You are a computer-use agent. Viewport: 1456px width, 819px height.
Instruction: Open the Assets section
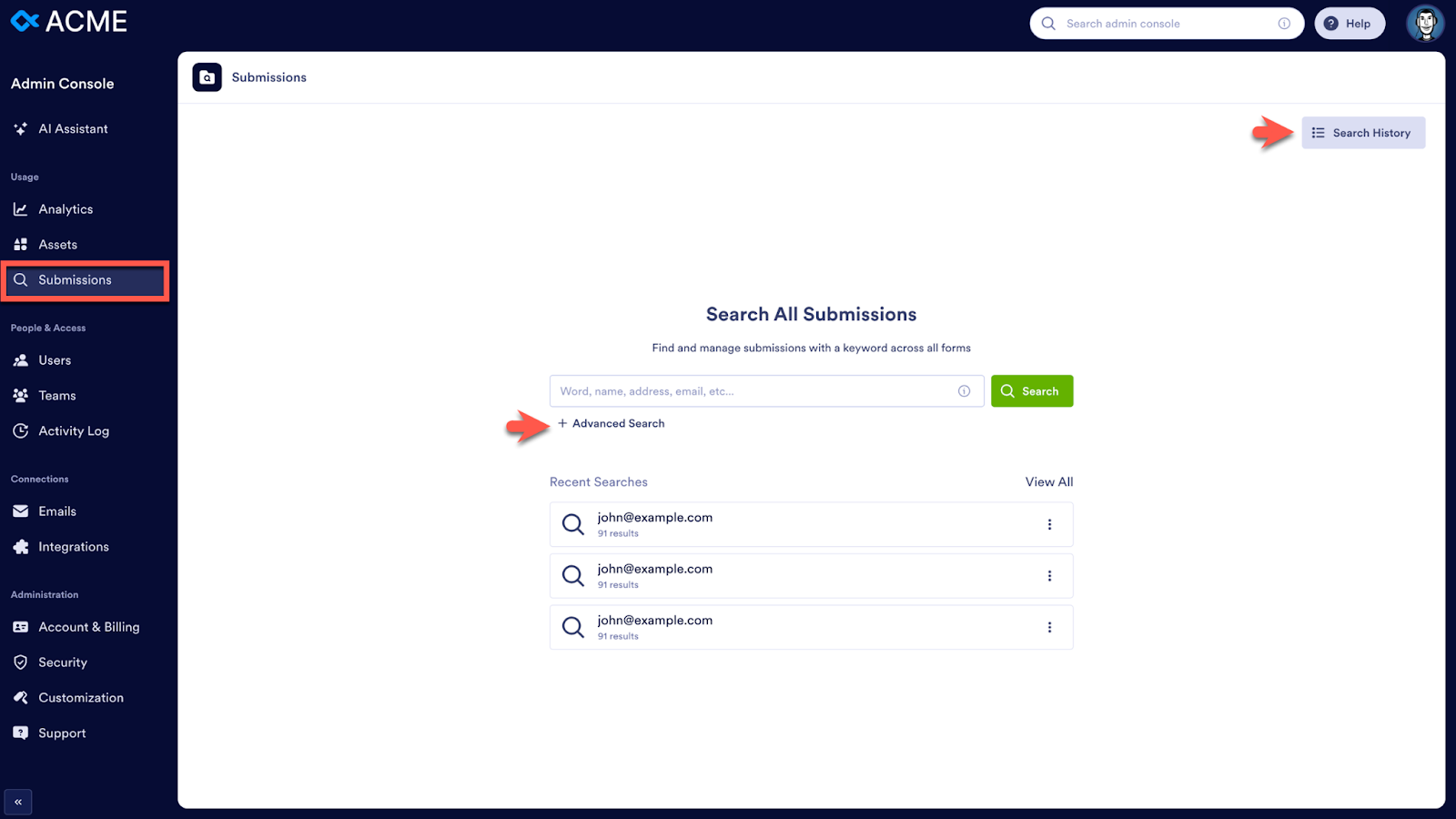coord(56,244)
